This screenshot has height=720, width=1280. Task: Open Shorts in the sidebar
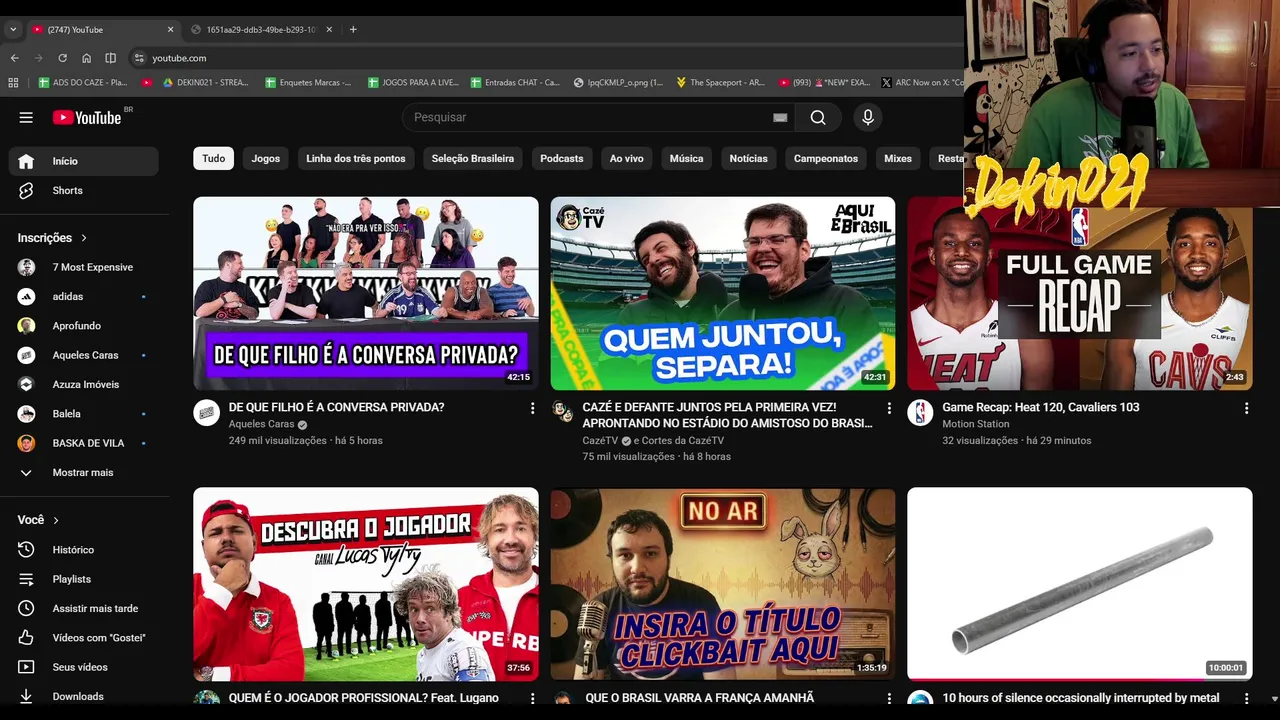pos(84,190)
